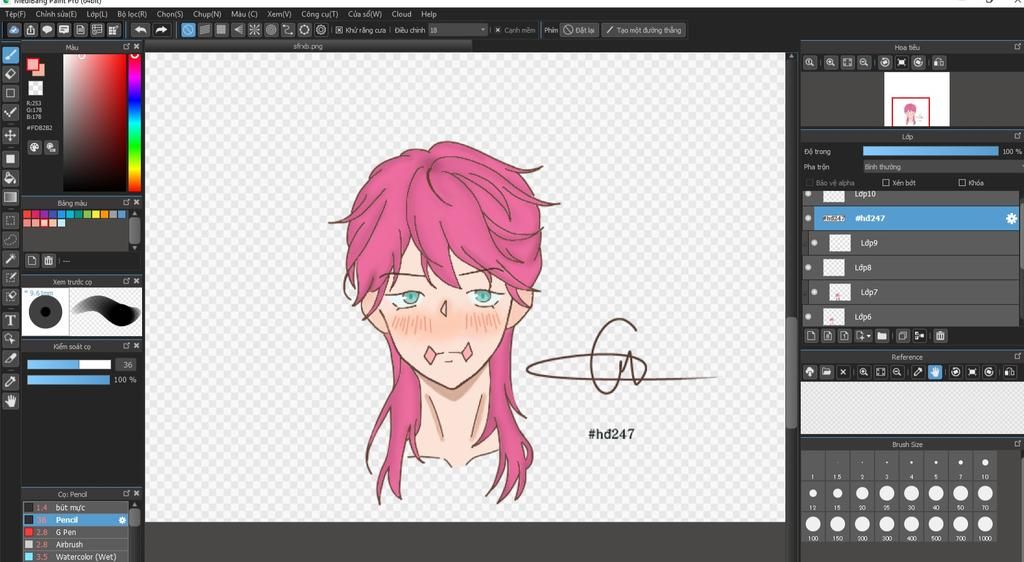Select the Hand tool

coord(10,401)
